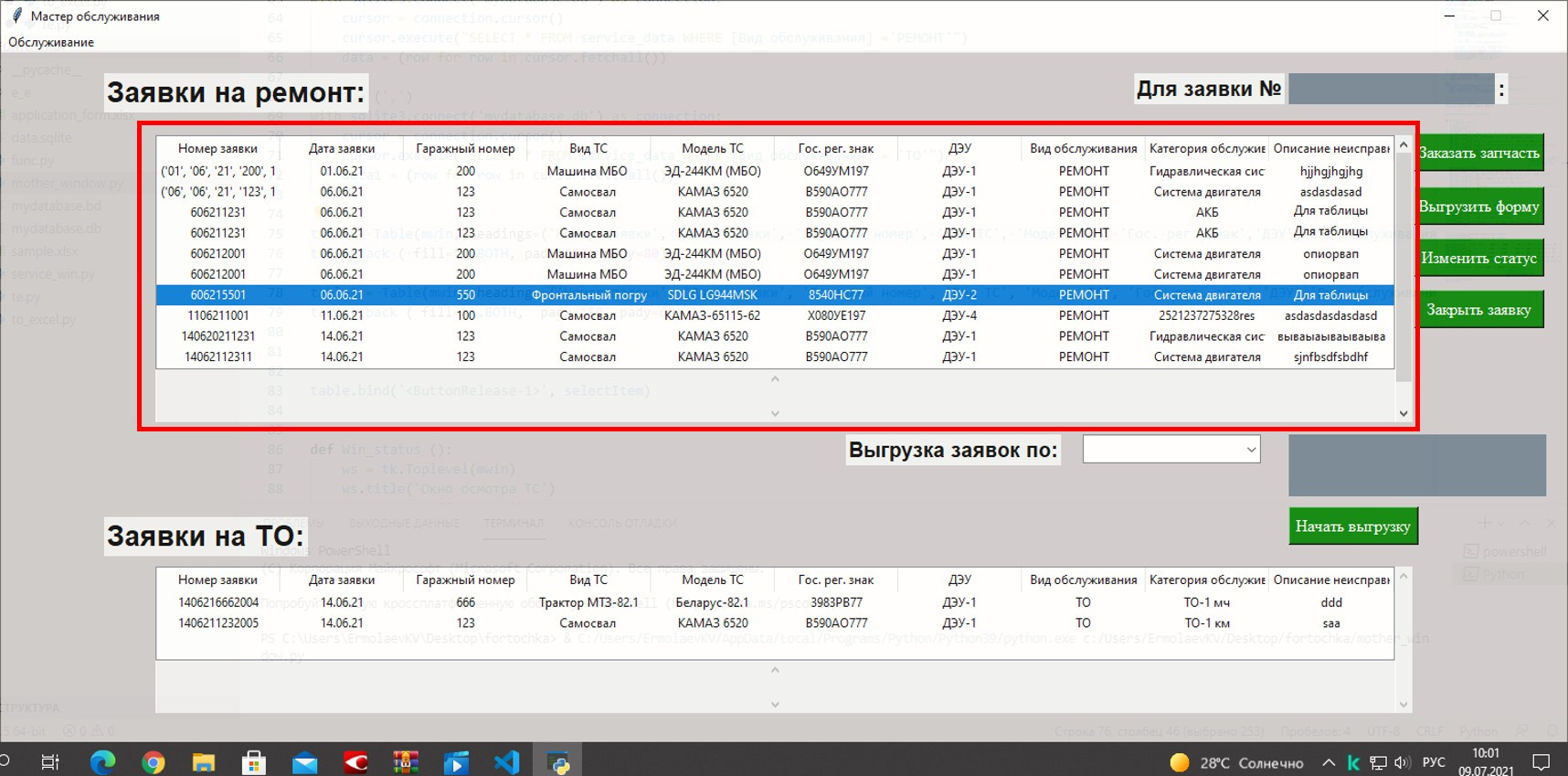Select the highlighted request 606215501
Image resolution: width=1568 pixels, height=776 pixels.
(x=775, y=294)
